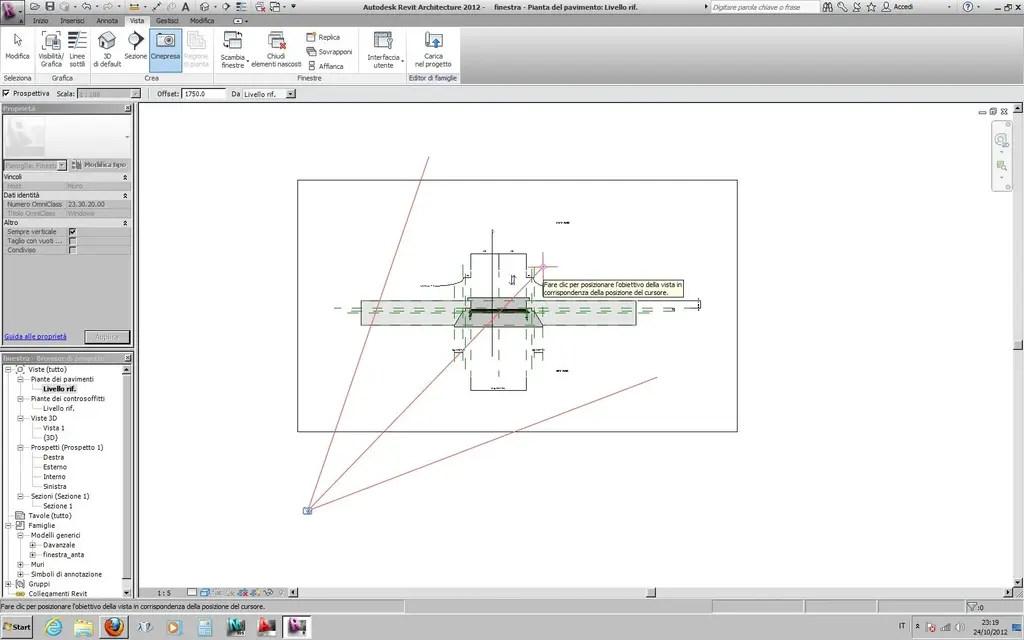
Task: Expand the finestra_anta tree node
Action: 33,555
